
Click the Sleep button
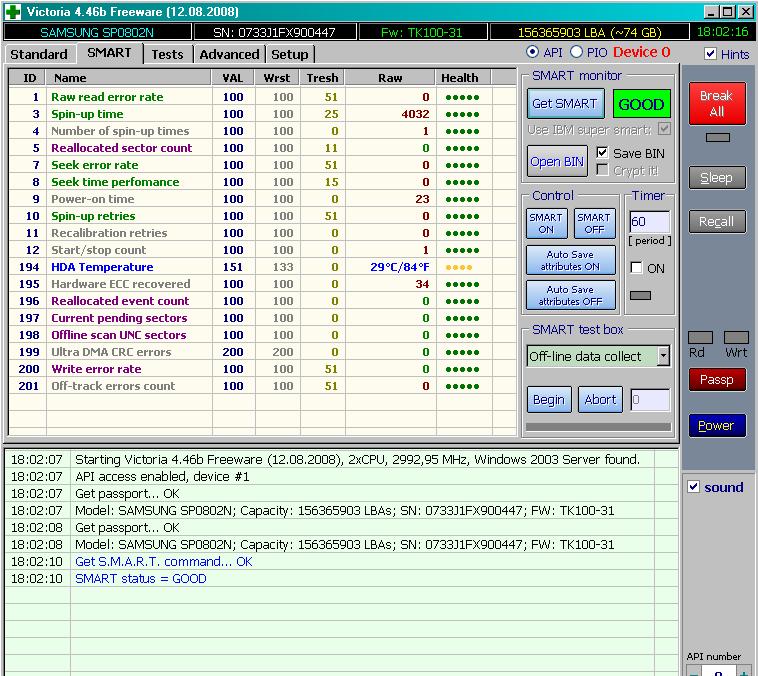pos(717,177)
